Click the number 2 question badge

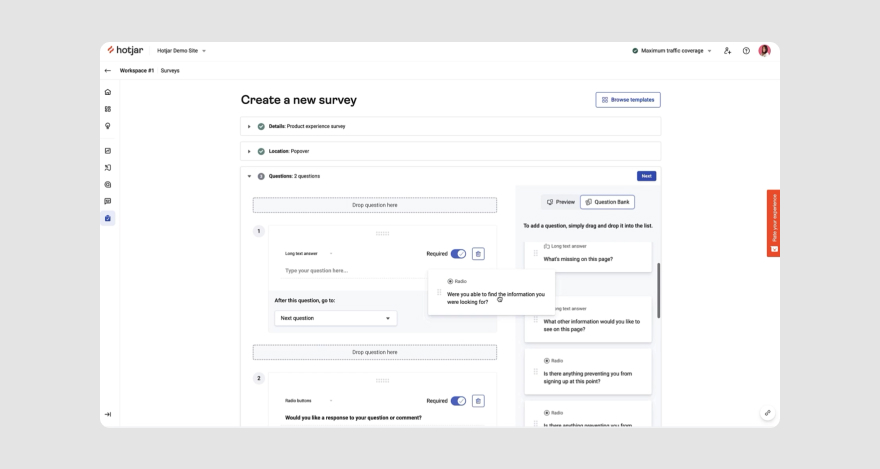[x=259, y=378]
